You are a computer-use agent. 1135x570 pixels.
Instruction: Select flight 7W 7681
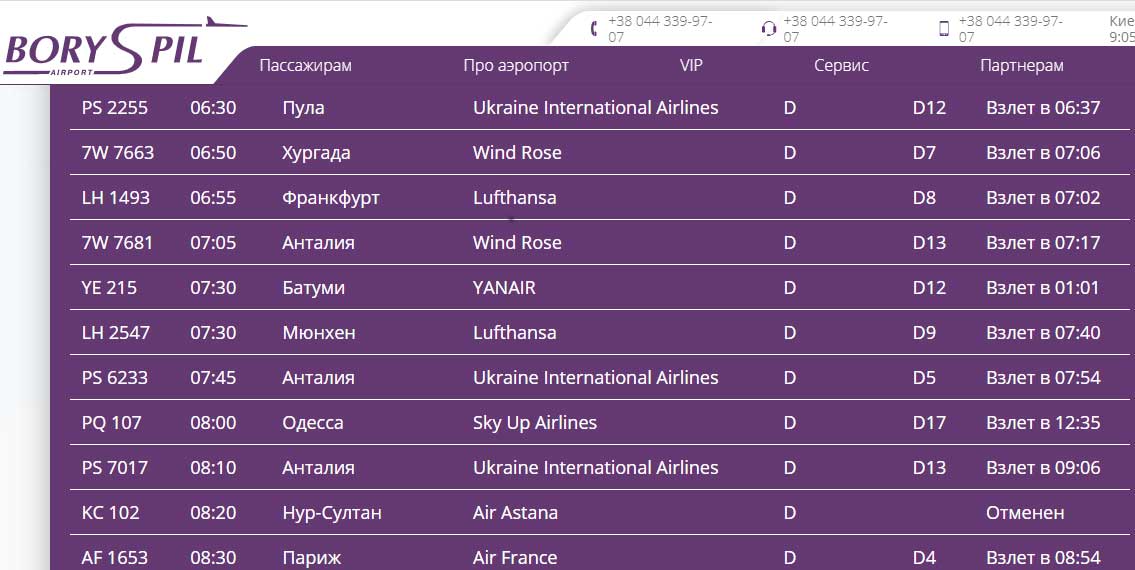coord(117,243)
